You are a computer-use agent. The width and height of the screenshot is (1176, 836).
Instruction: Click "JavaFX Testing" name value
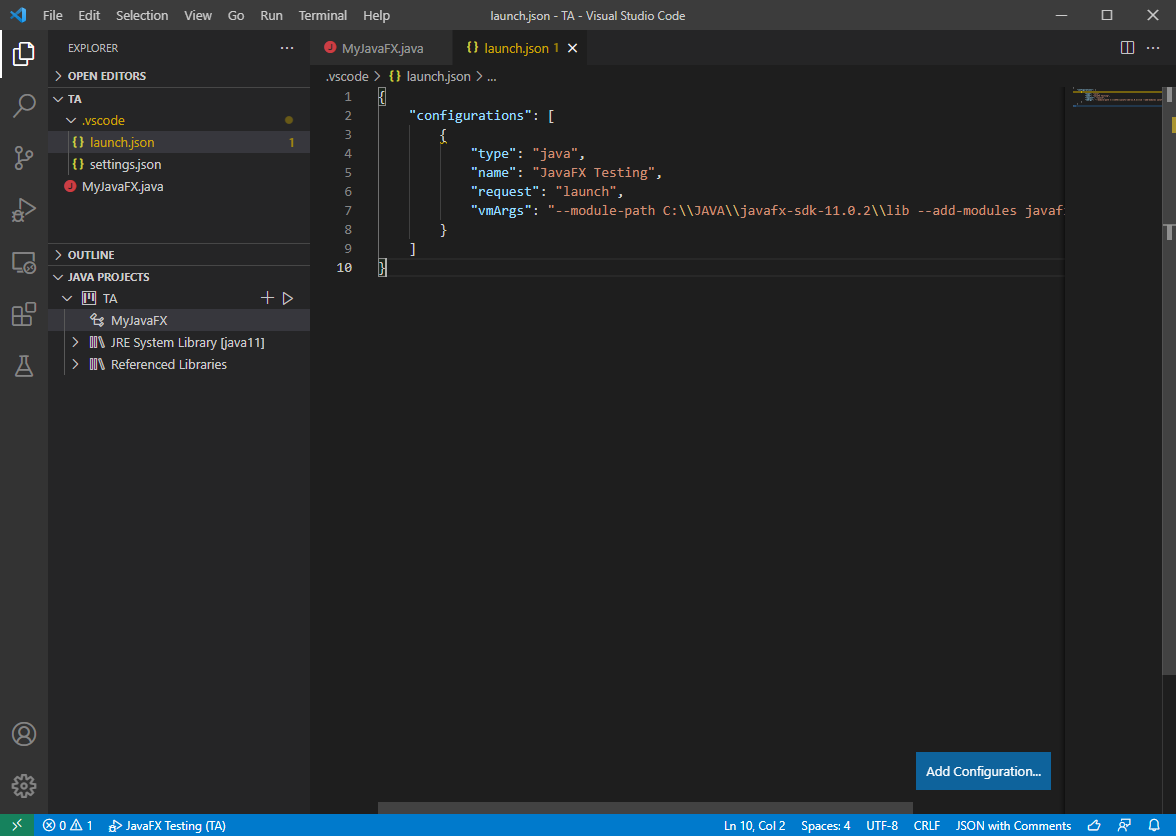click(593, 172)
